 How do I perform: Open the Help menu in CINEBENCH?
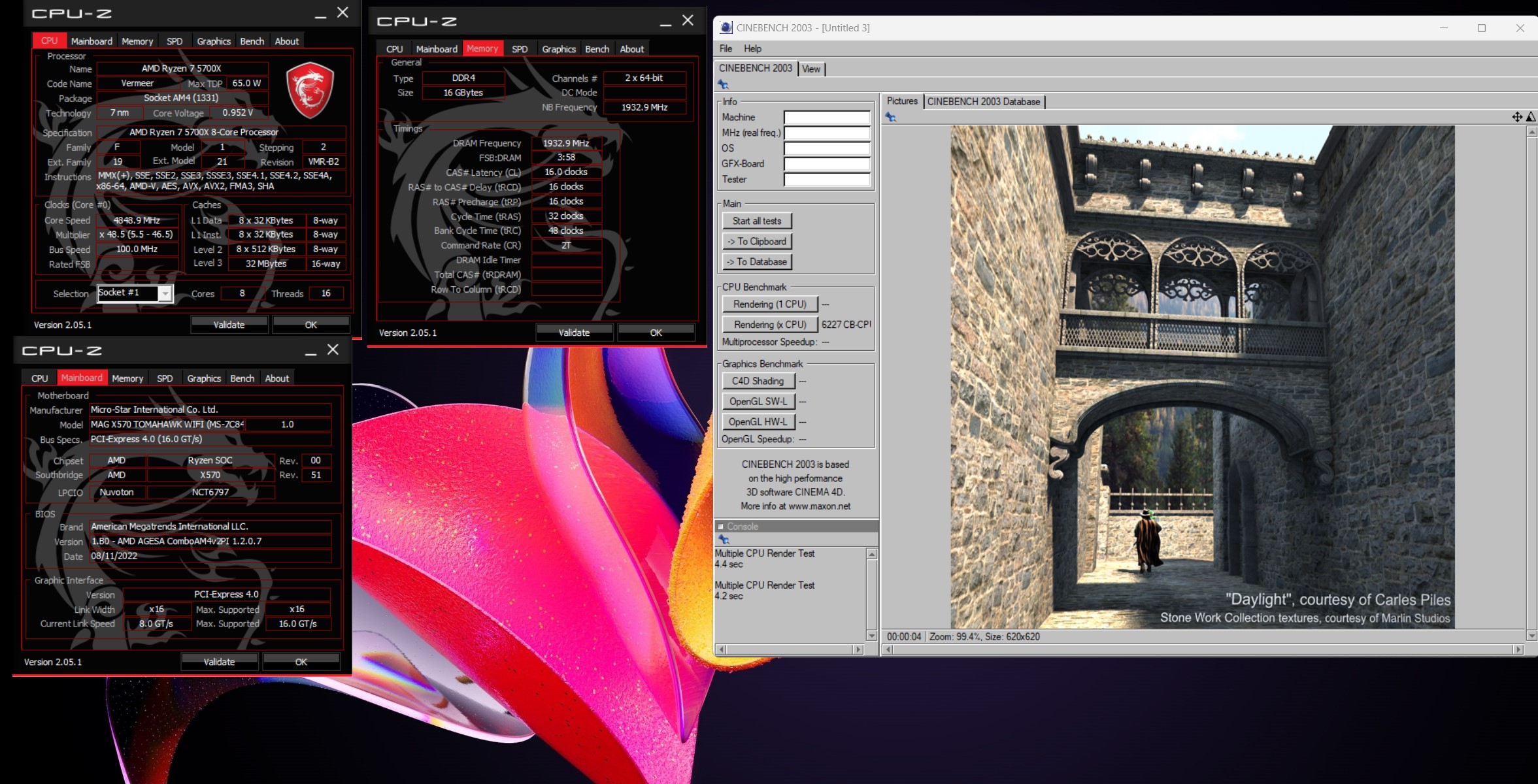[x=752, y=48]
